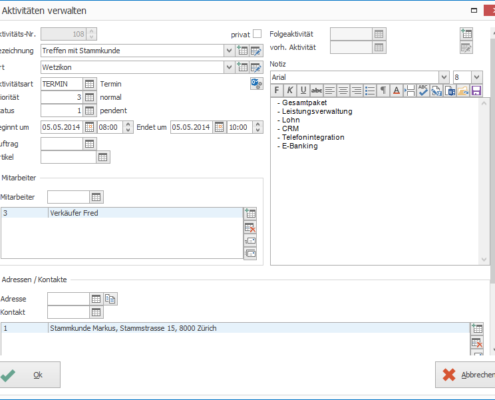The height and width of the screenshot is (400, 495).
Task: Toggle underline formatting in Notiz toolbar
Action: [303, 90]
